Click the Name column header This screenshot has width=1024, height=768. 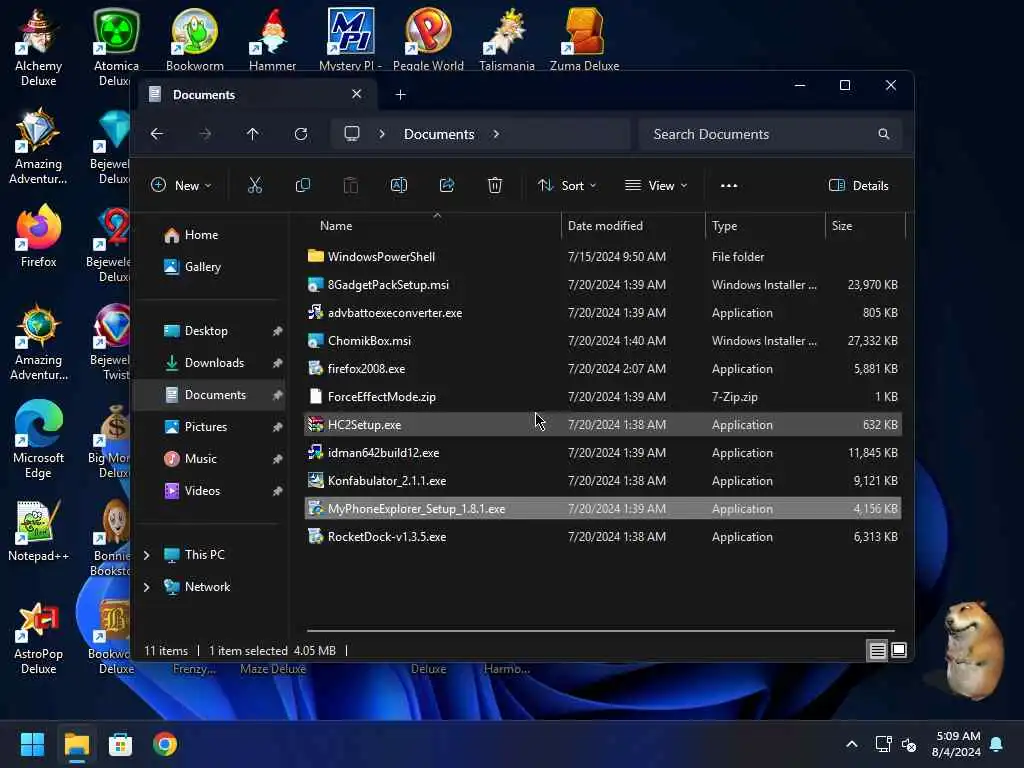pos(336,226)
